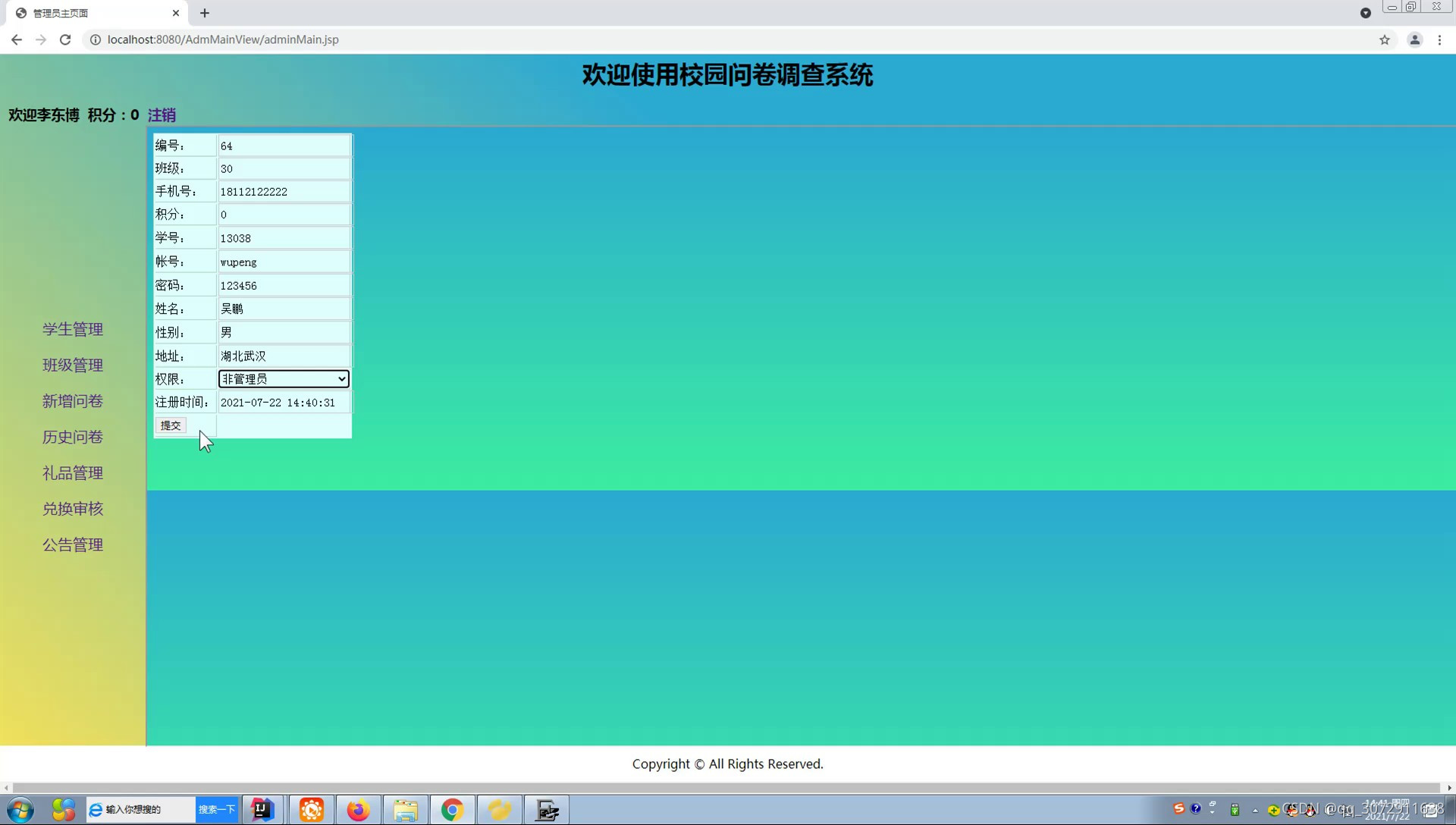Click the 编号 field showing 64

click(284, 146)
